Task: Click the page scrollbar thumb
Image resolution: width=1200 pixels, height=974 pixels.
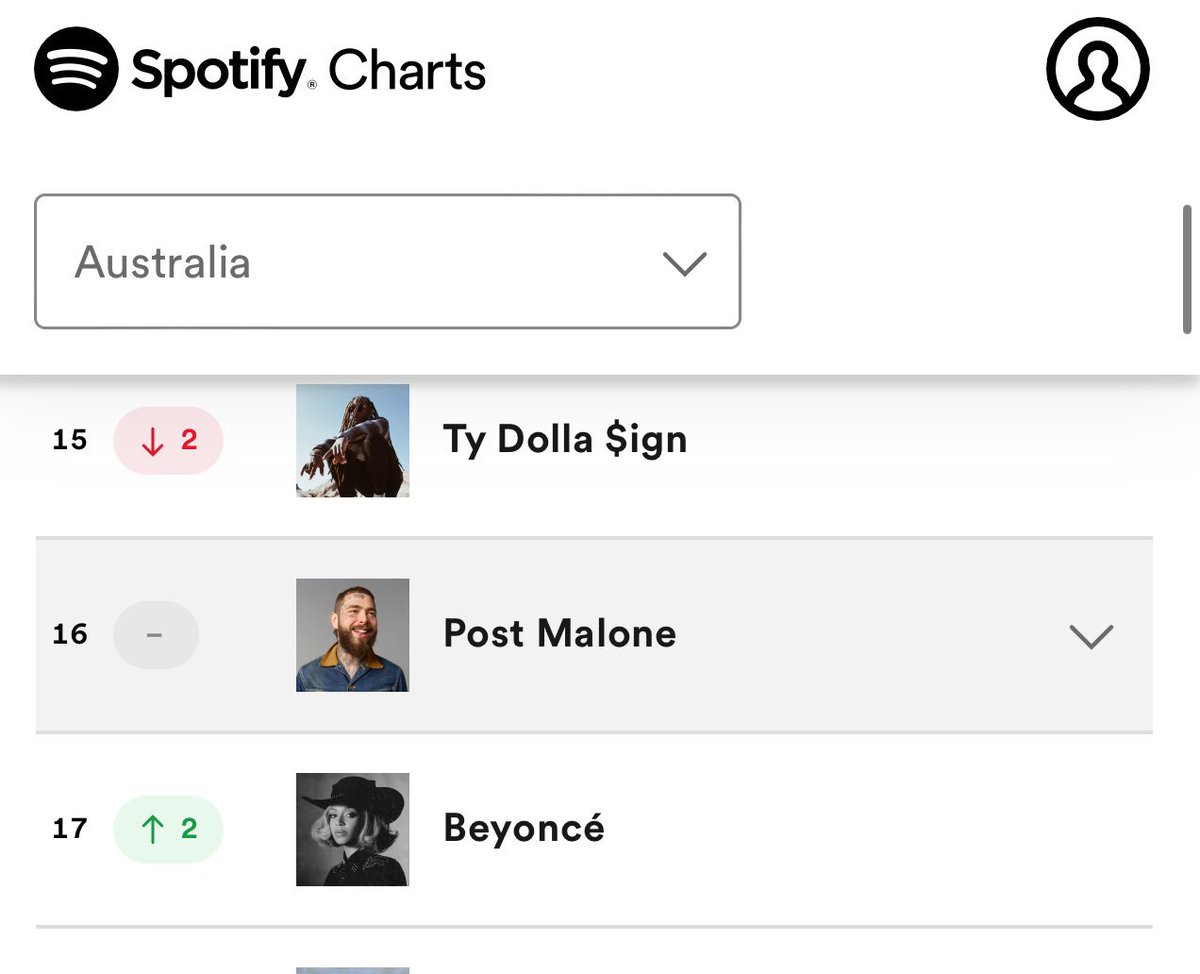Action: click(x=1187, y=269)
